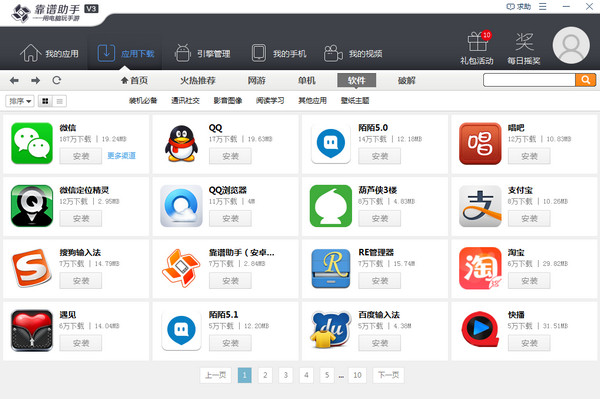Click the 靠谱助手 app icon in list

(x=181, y=268)
